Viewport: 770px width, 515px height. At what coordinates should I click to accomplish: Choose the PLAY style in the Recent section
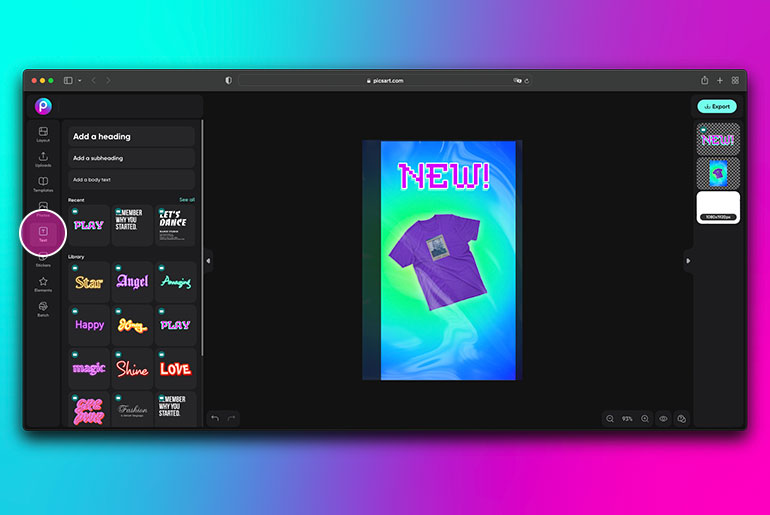pos(89,225)
